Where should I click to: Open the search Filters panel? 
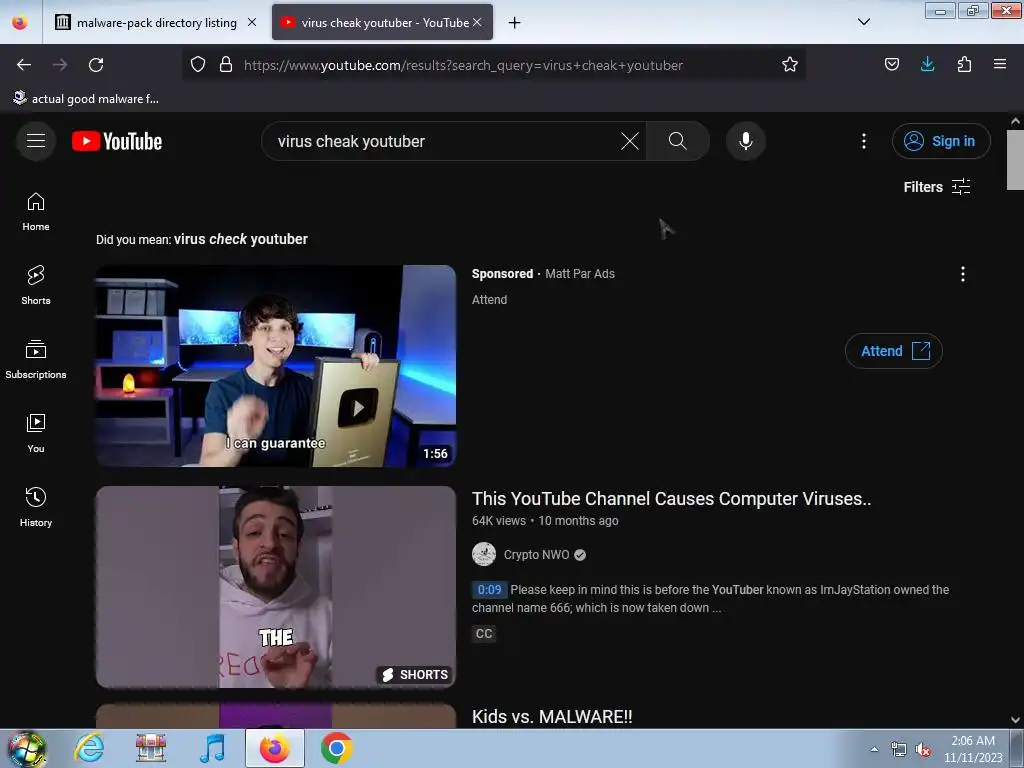point(936,187)
